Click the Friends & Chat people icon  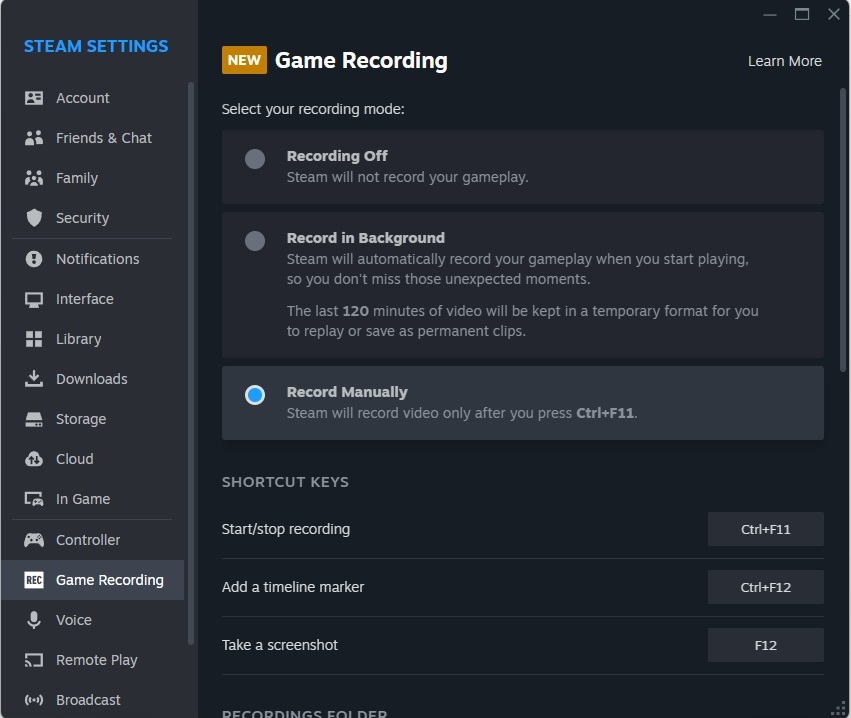point(34,138)
